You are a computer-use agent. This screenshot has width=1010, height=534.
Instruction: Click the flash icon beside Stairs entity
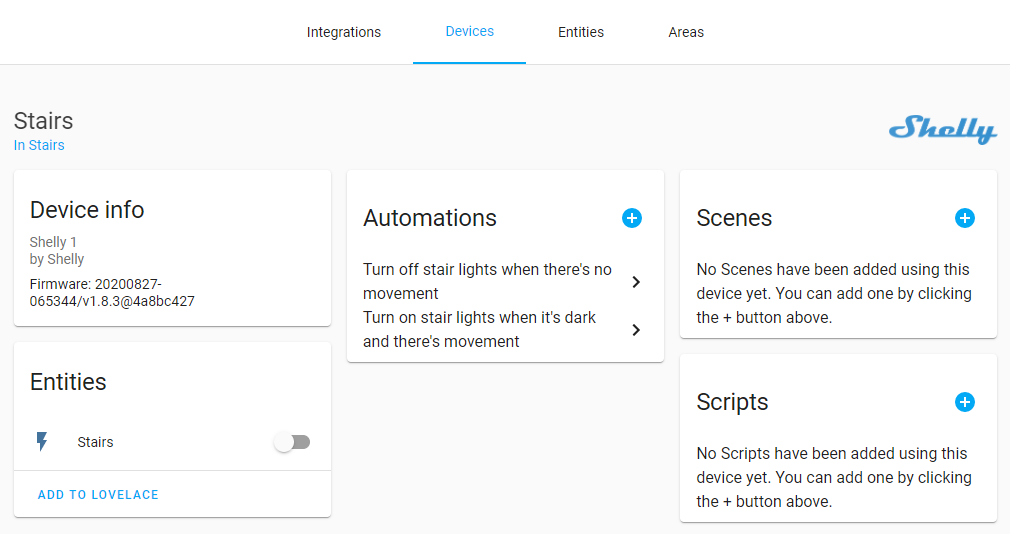click(42, 442)
